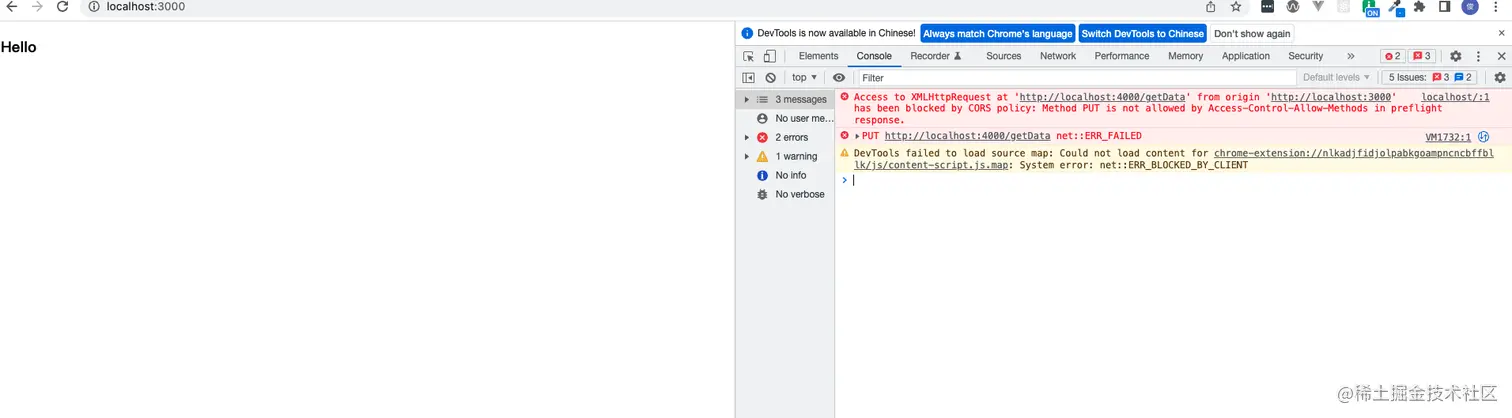Click the Hello text on the page
1512x418 pixels.
(x=19, y=47)
